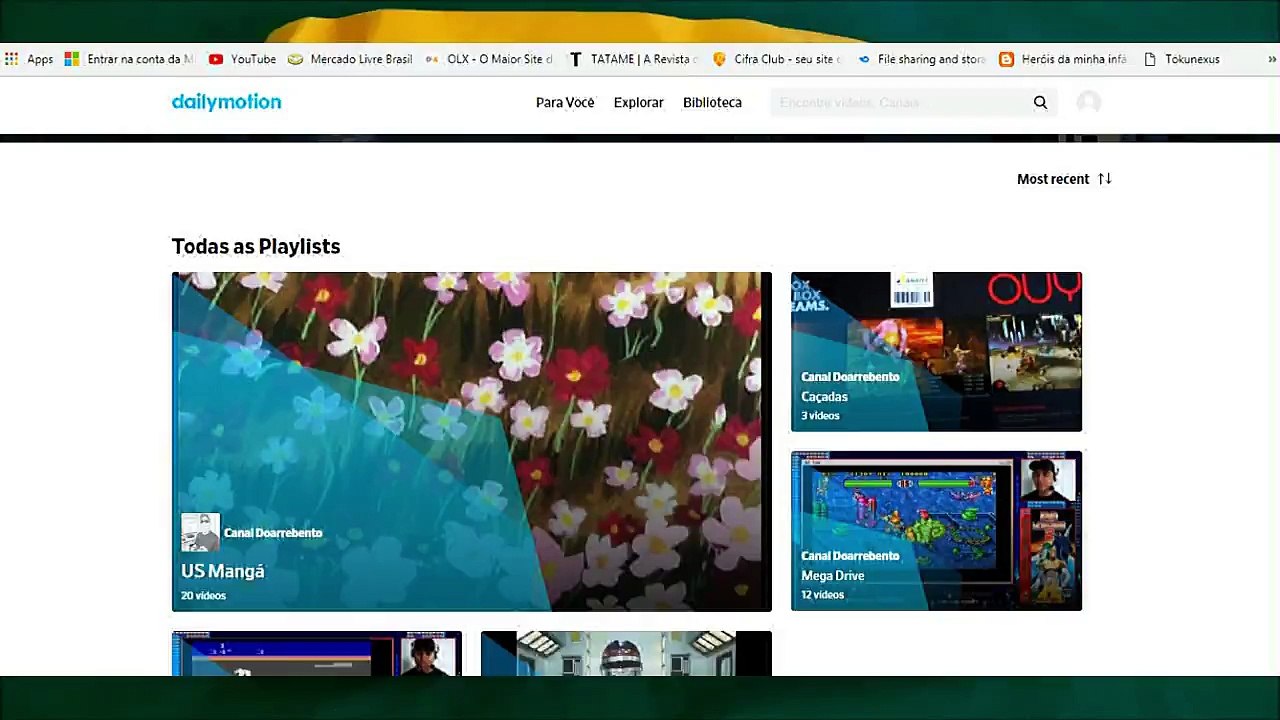This screenshot has height=720, width=1280.
Task: Open the Blogger 'Heróis da minha infância' bookmark icon
Action: pos(1006,59)
